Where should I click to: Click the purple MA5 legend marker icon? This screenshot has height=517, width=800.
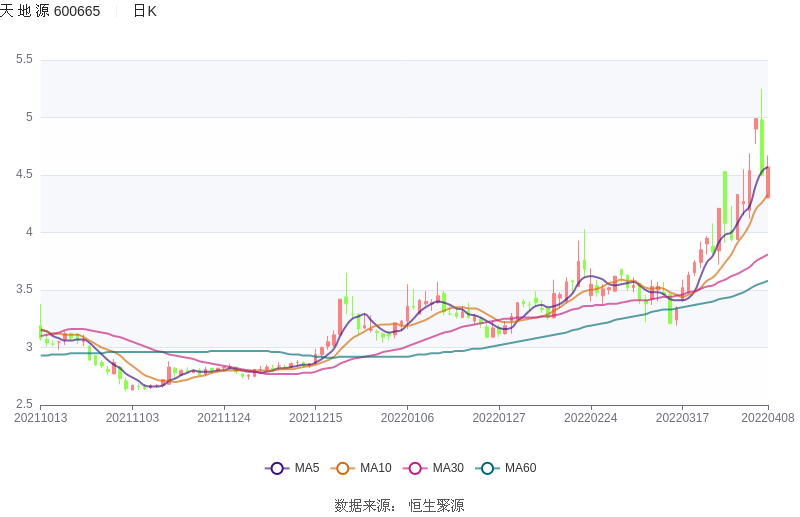click(277, 468)
